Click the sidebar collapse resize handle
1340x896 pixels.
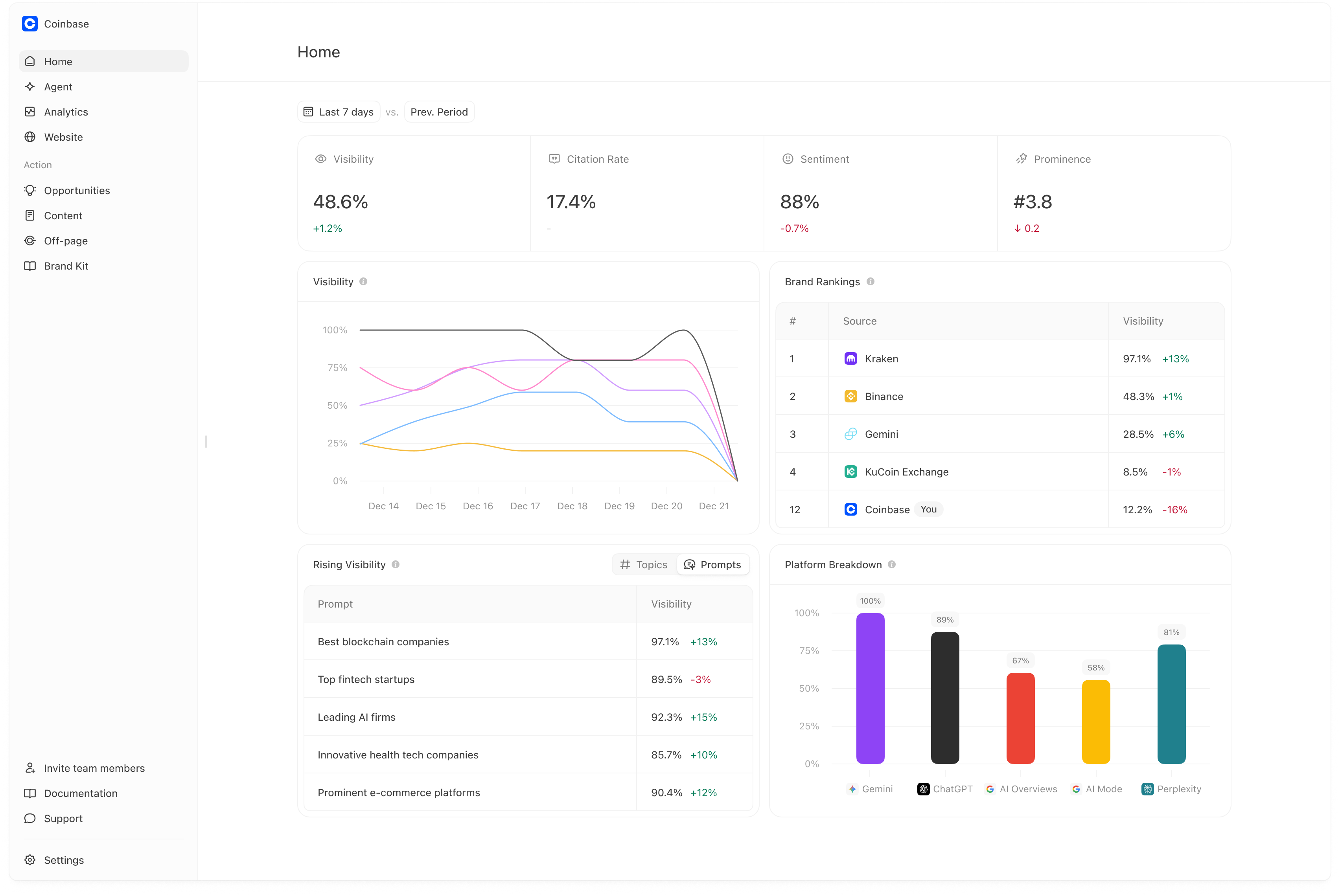coord(206,441)
